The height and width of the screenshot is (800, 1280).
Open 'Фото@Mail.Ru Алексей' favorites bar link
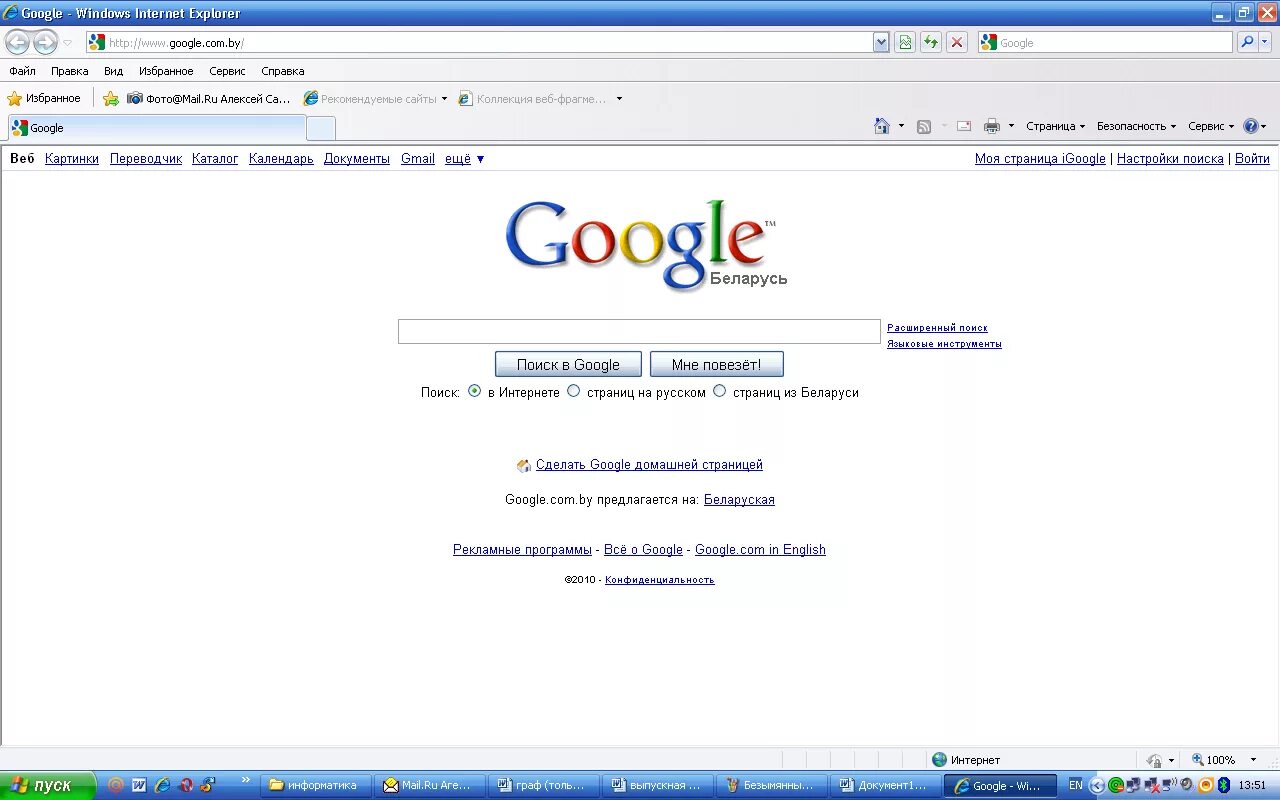(x=209, y=98)
